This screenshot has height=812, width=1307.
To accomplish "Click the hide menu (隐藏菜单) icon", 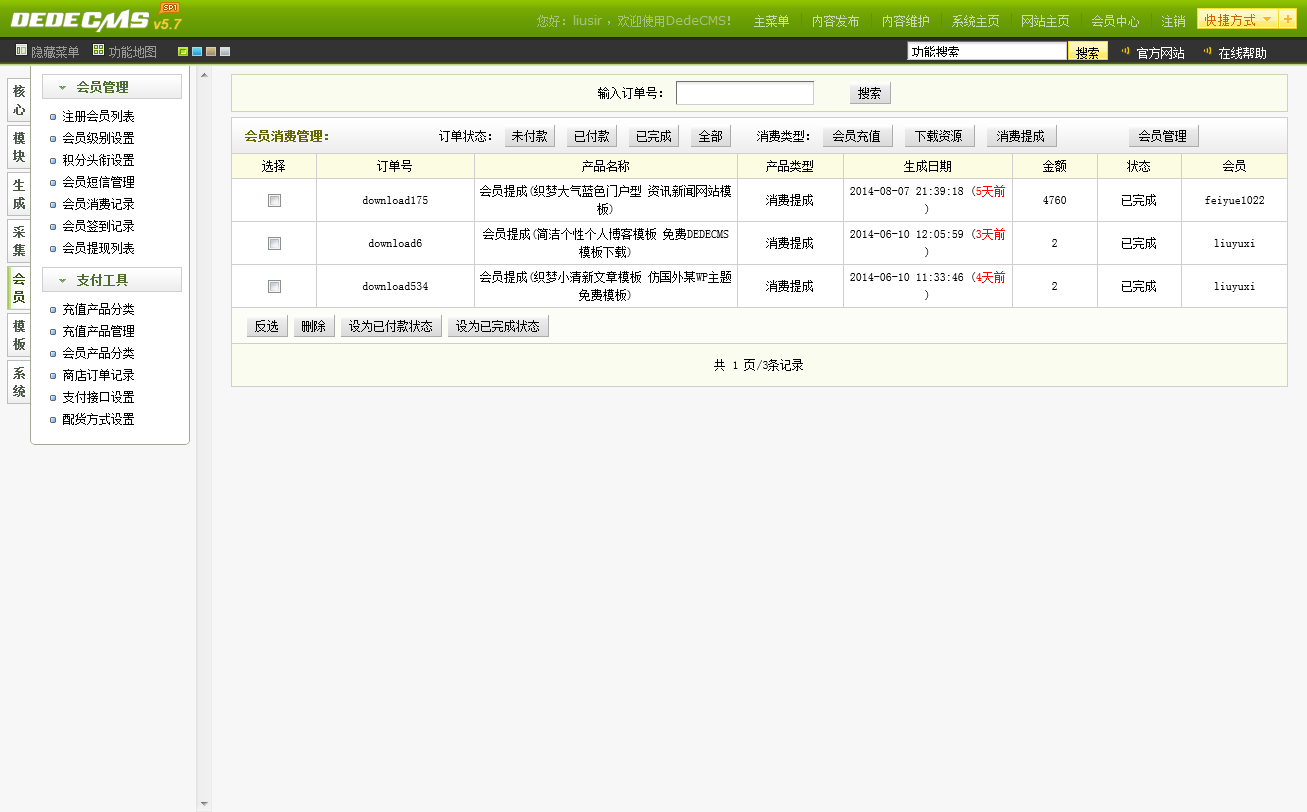I will pos(22,50).
